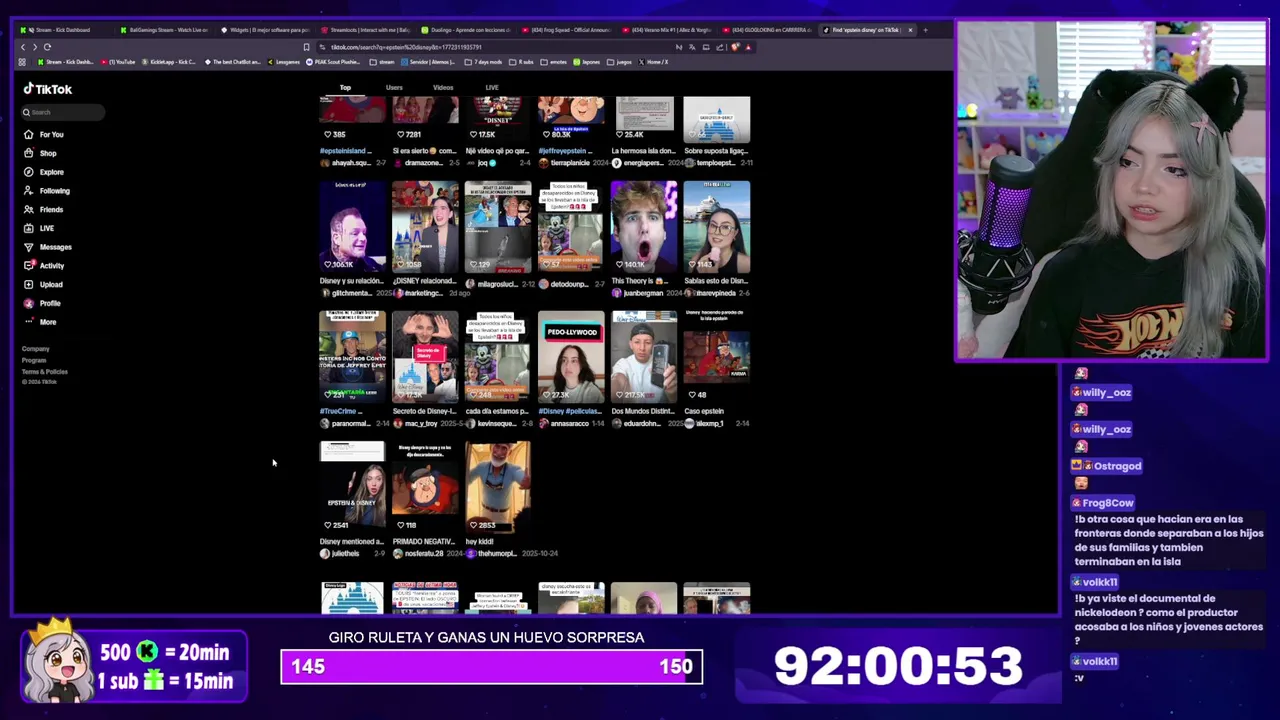Click the Upload plus icon
The height and width of the screenshot is (720, 1280).
point(27,285)
